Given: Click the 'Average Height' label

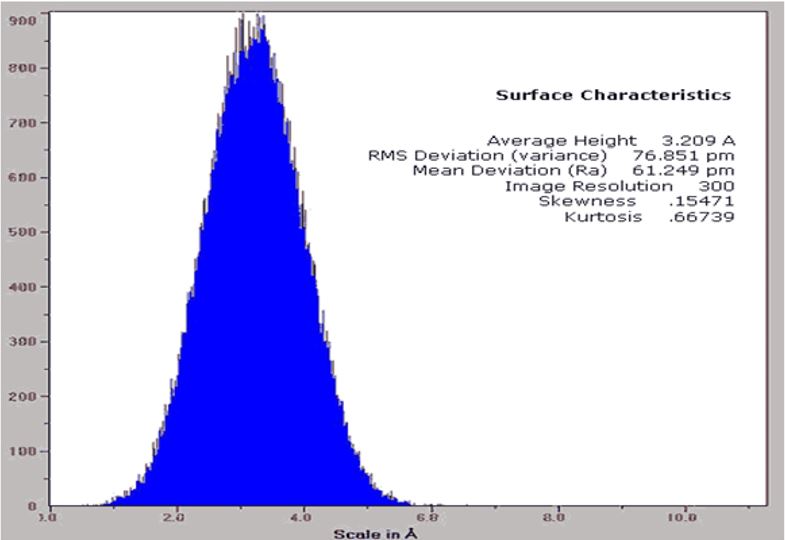Looking at the screenshot, I should coord(562,141).
